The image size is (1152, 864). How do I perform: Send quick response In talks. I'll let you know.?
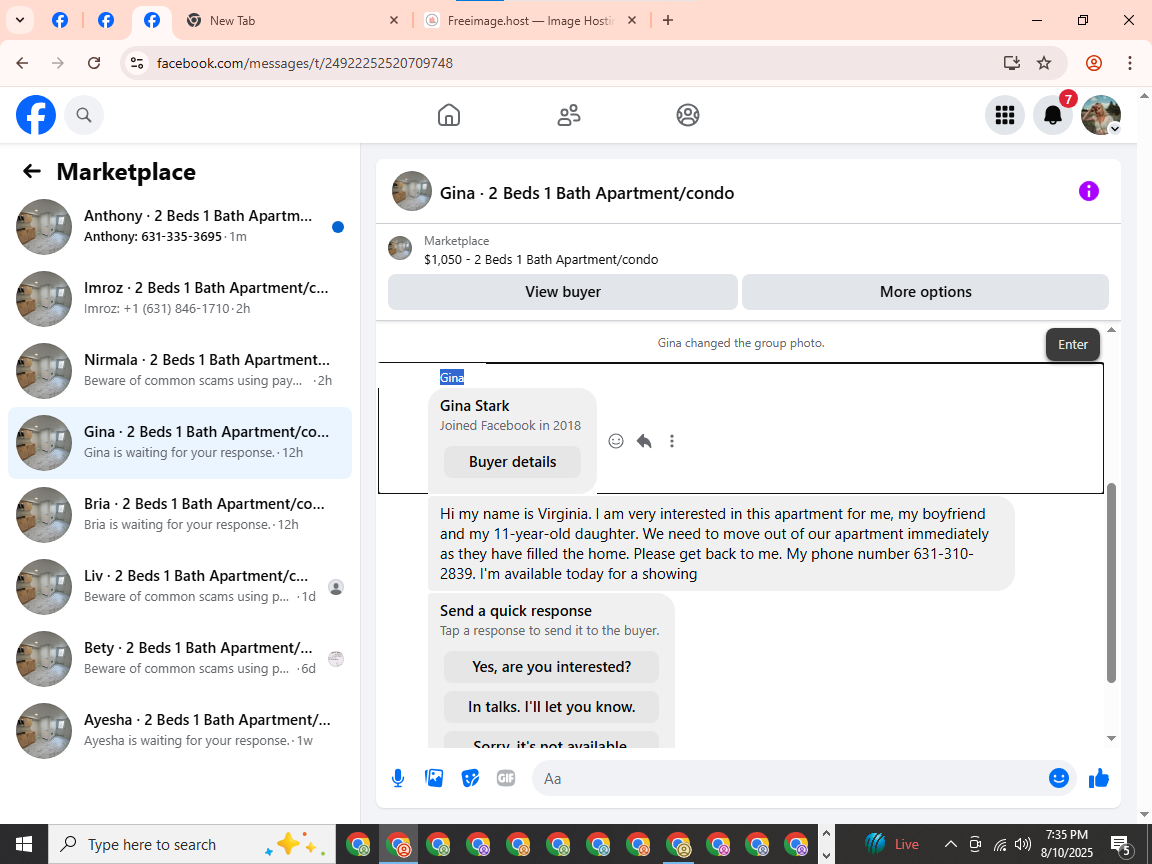point(551,707)
